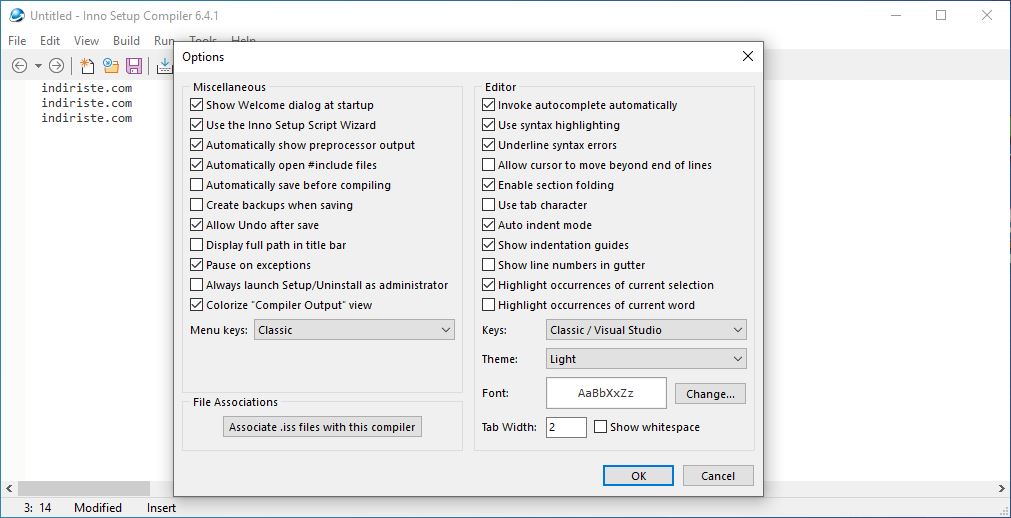Click the AaBbXxZz font preview box
This screenshot has height=518, width=1011.
[606, 393]
